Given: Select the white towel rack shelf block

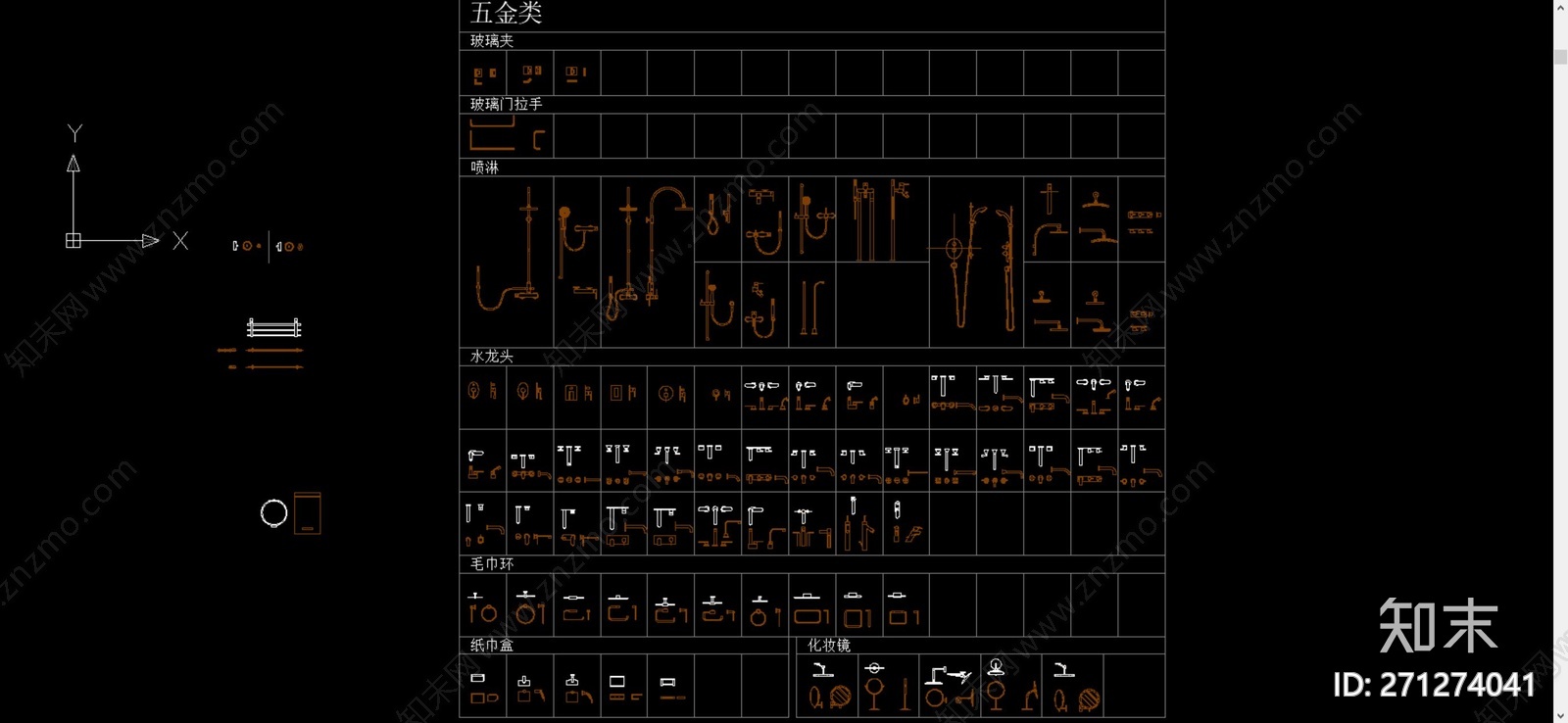Looking at the screenshot, I should [x=273, y=327].
